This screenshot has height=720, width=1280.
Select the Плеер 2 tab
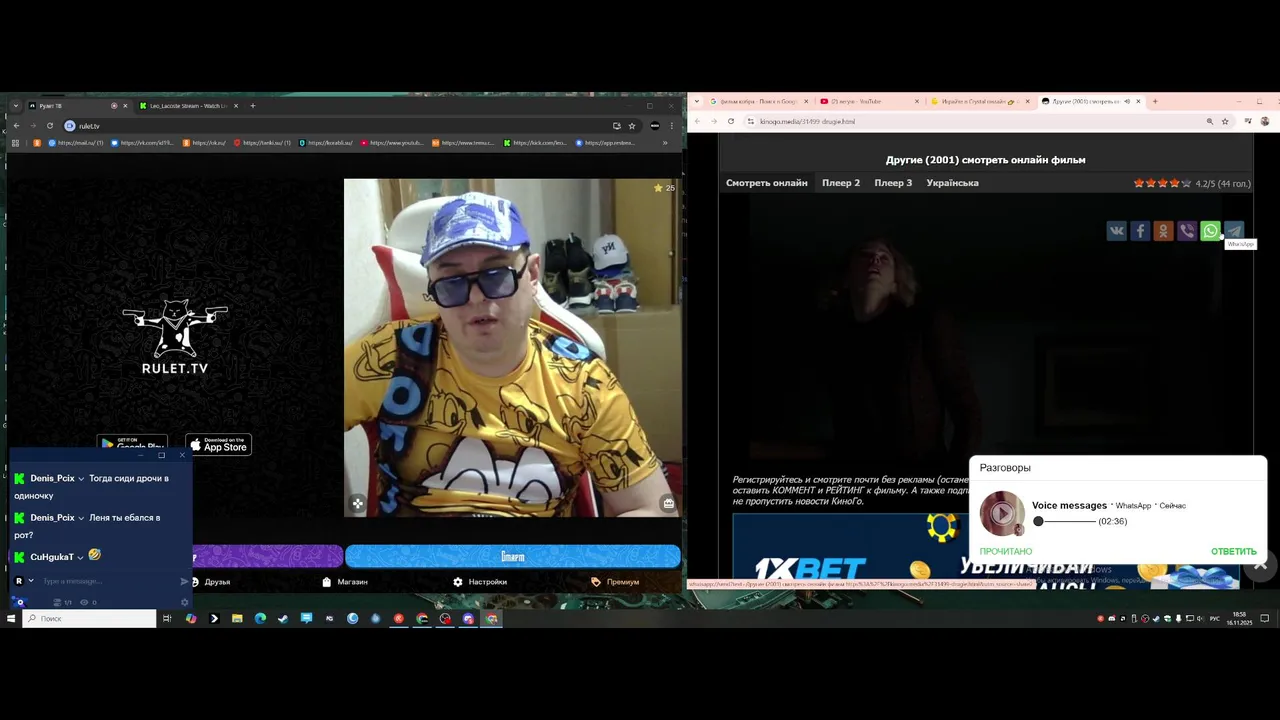click(841, 183)
